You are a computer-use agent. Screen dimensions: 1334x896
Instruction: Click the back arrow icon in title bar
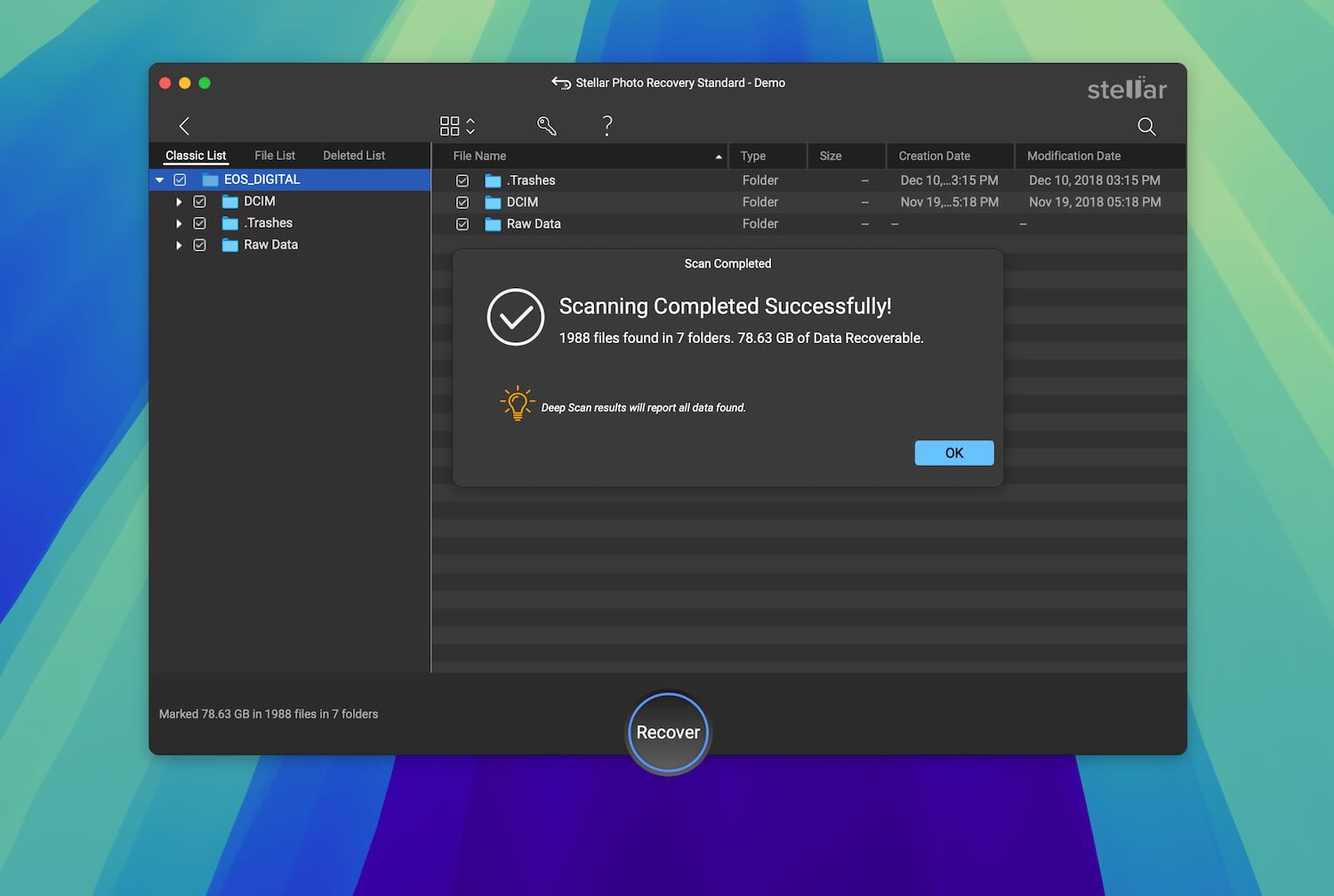(x=561, y=83)
